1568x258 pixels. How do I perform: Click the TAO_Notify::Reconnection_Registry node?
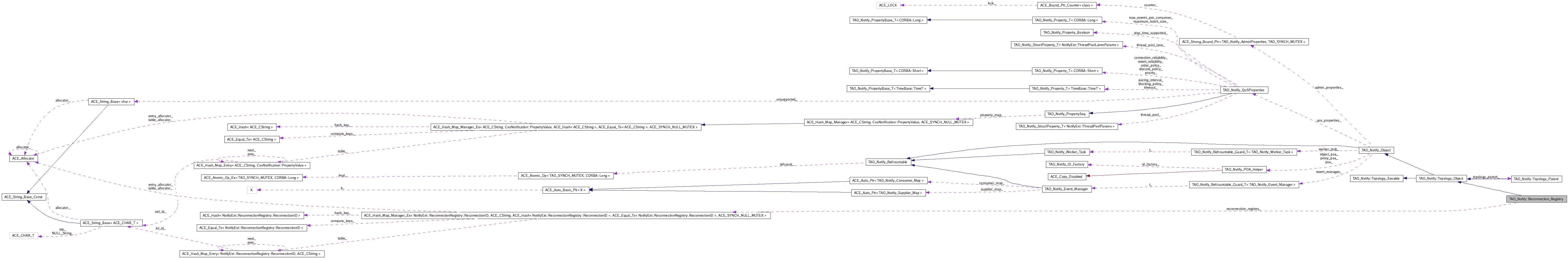[x=1535, y=199]
